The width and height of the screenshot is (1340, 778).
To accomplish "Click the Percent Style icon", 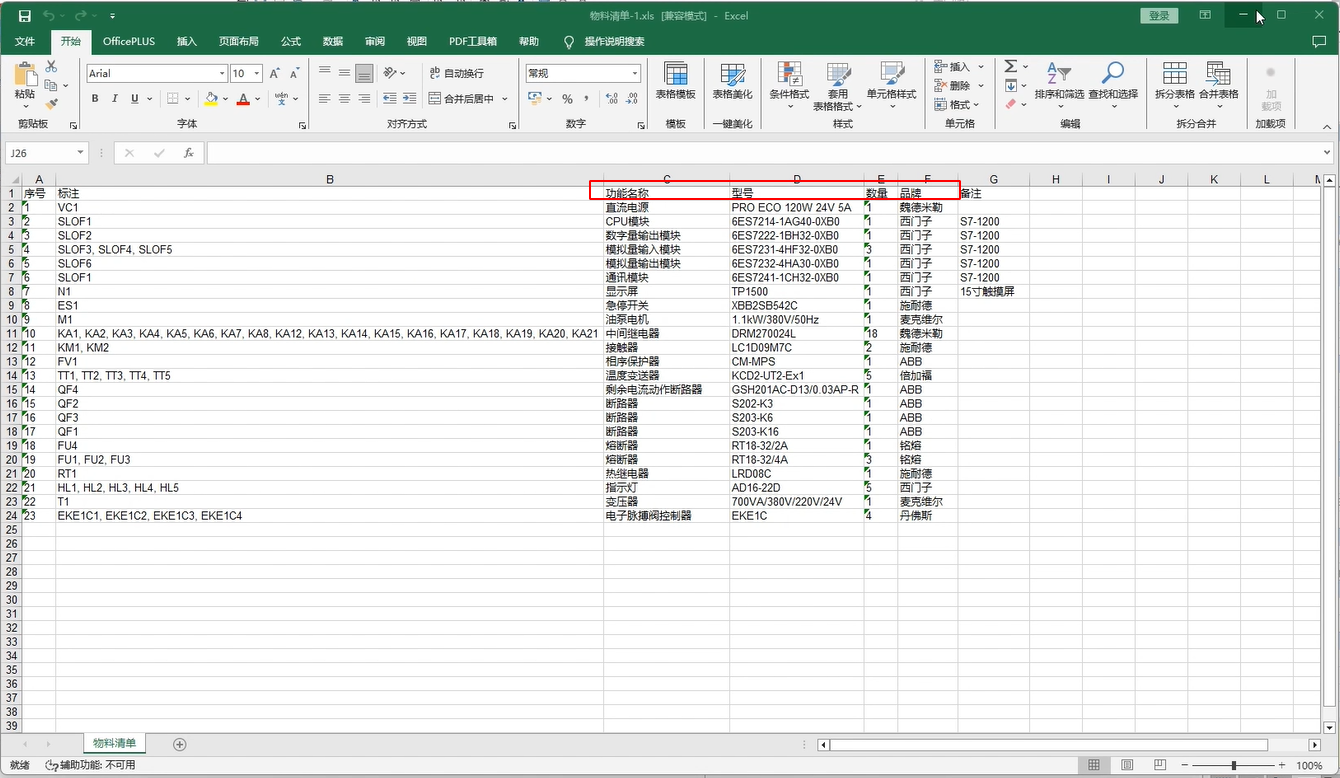I will tap(567, 98).
